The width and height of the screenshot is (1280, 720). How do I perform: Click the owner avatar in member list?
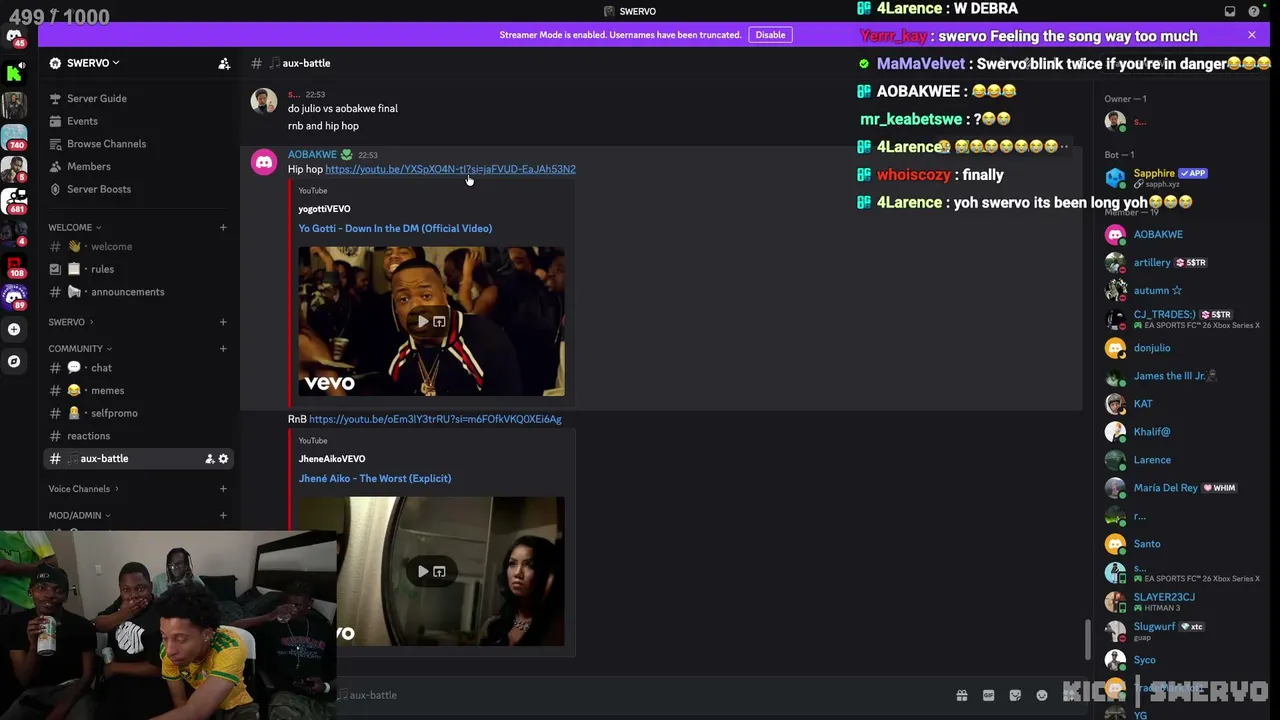1115,122
